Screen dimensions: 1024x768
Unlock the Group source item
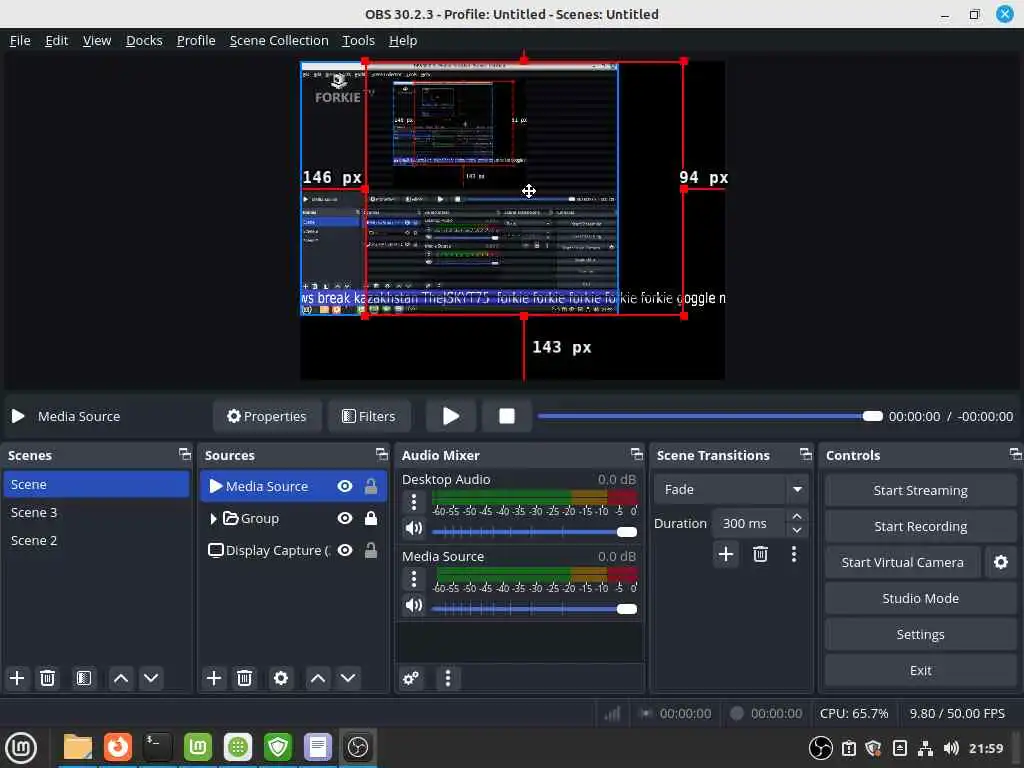370,518
